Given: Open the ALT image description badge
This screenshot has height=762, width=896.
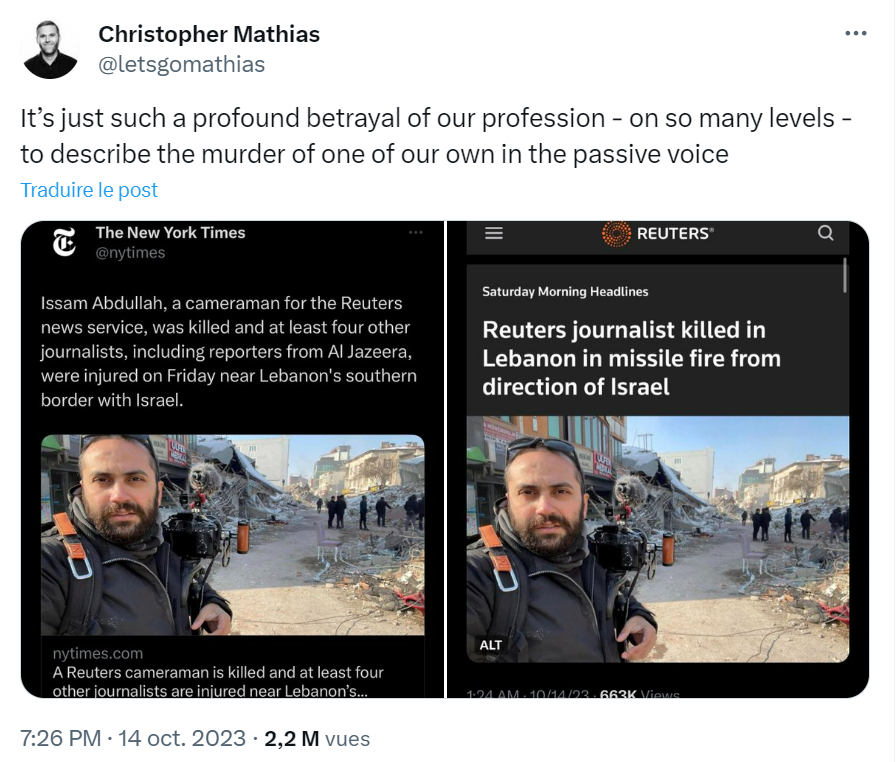Looking at the screenshot, I should pos(491,645).
